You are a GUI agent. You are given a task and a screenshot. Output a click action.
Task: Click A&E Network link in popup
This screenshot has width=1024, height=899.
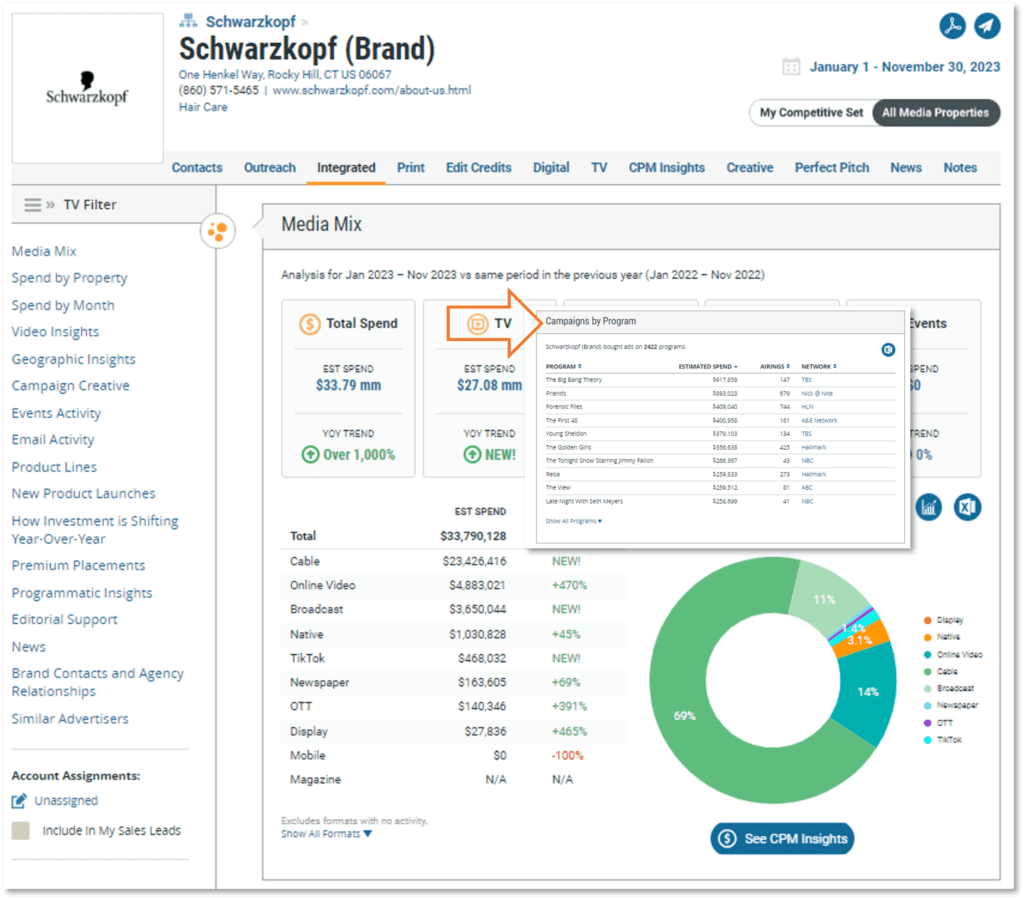click(x=819, y=420)
